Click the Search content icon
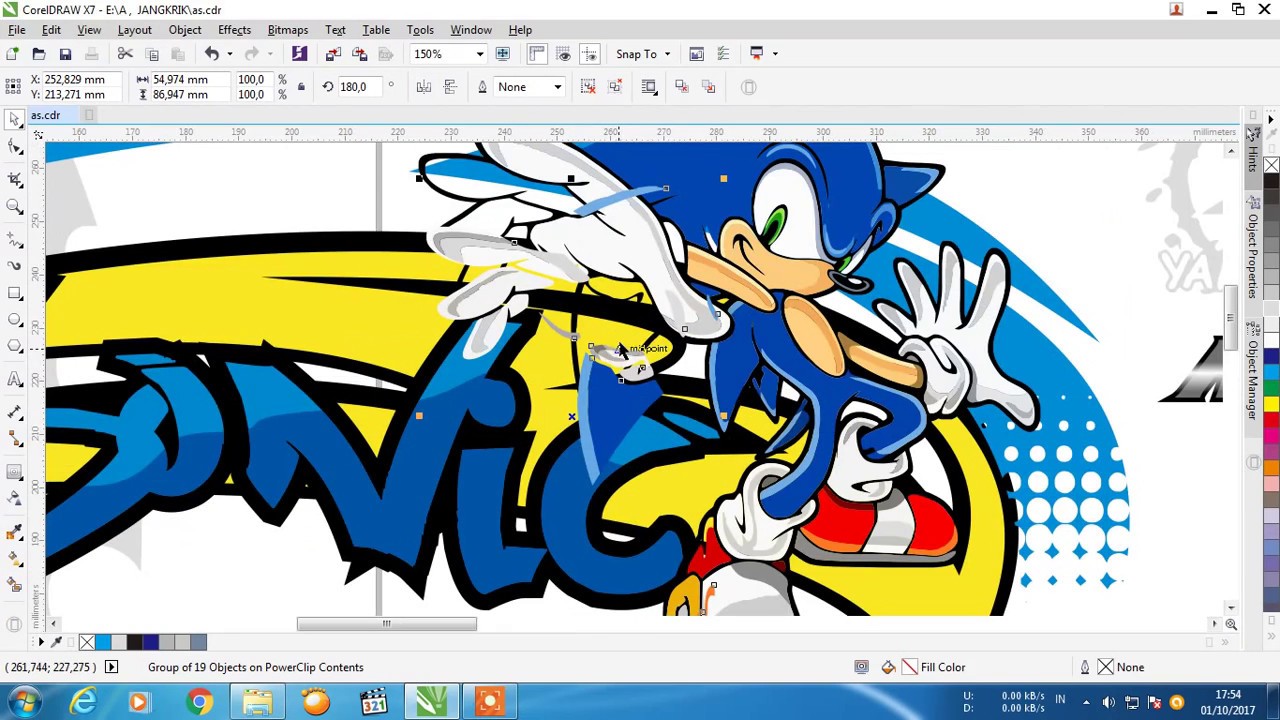This screenshot has height=720, width=1280. click(299, 54)
